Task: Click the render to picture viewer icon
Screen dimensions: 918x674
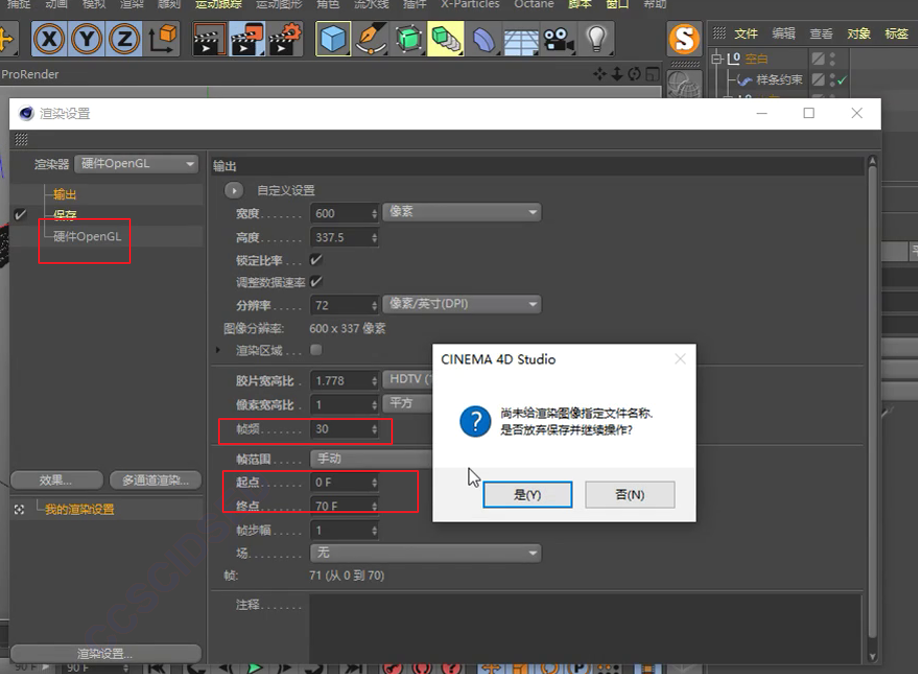Action: tap(248, 39)
